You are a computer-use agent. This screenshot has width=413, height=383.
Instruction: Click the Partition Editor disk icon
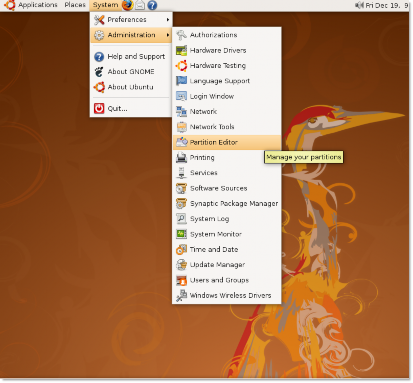tap(181, 142)
